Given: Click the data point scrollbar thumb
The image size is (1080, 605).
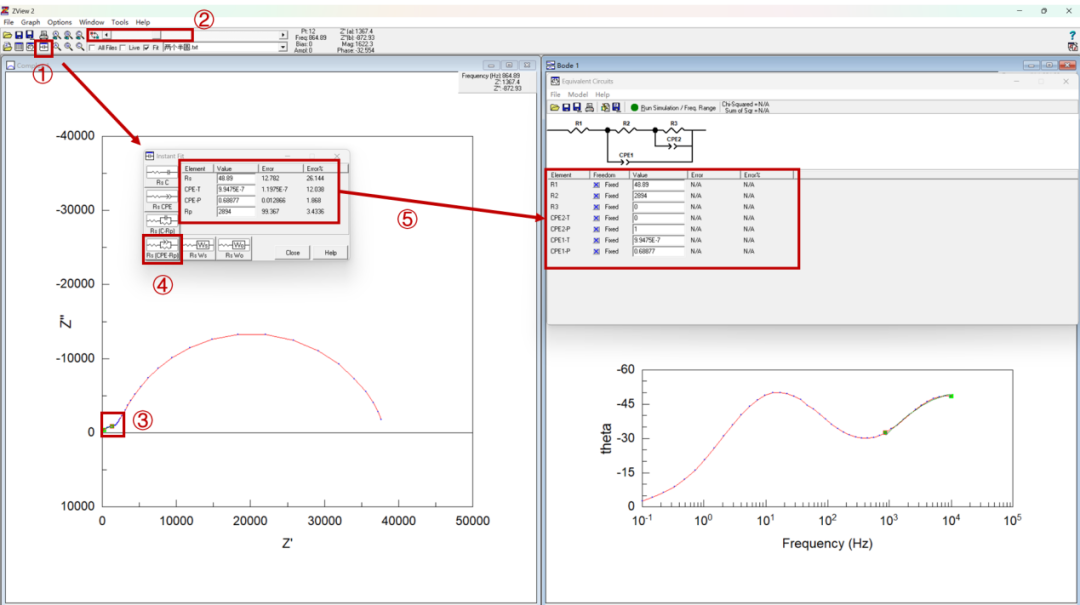Looking at the screenshot, I should [x=156, y=35].
